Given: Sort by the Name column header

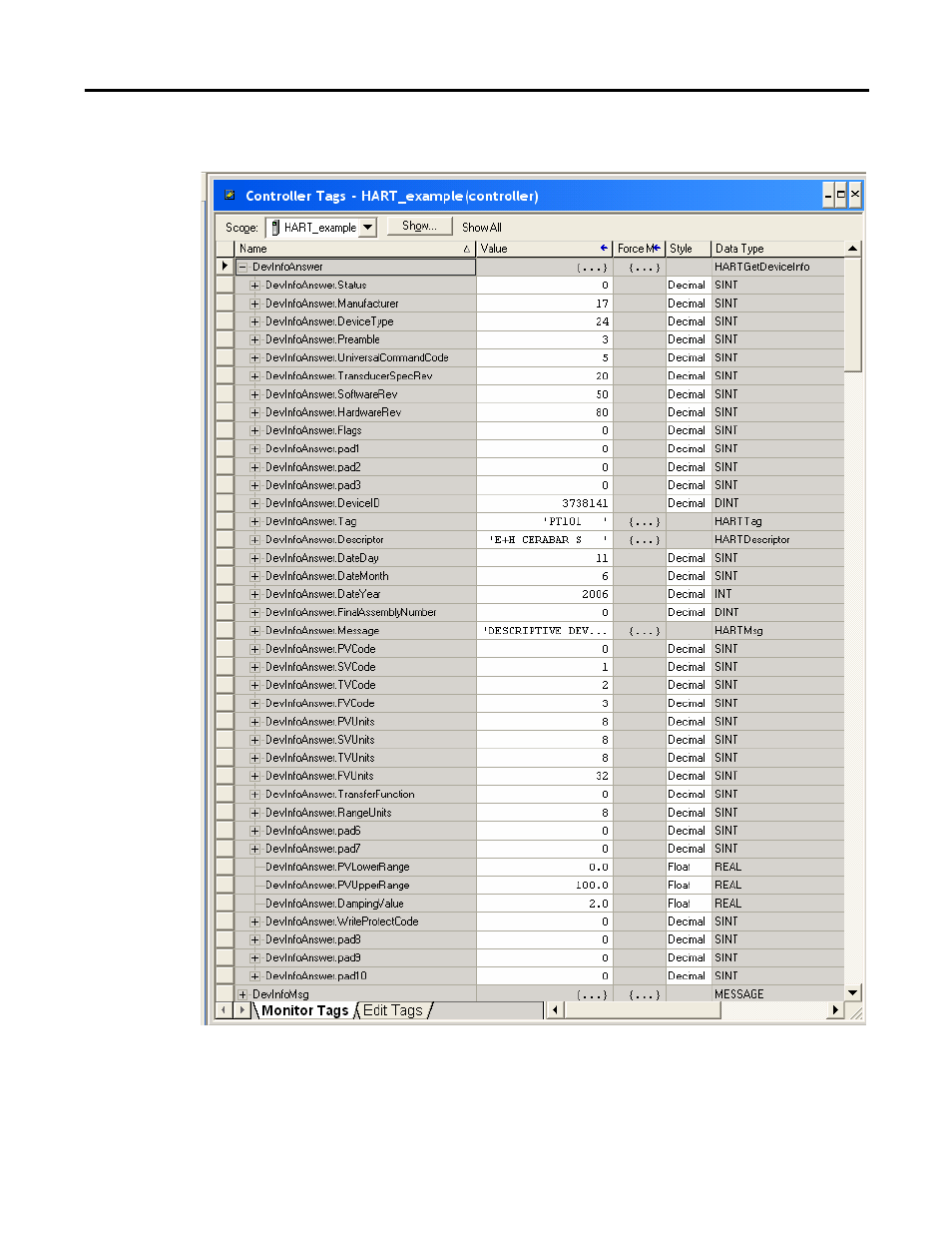Looking at the screenshot, I should 355,249.
